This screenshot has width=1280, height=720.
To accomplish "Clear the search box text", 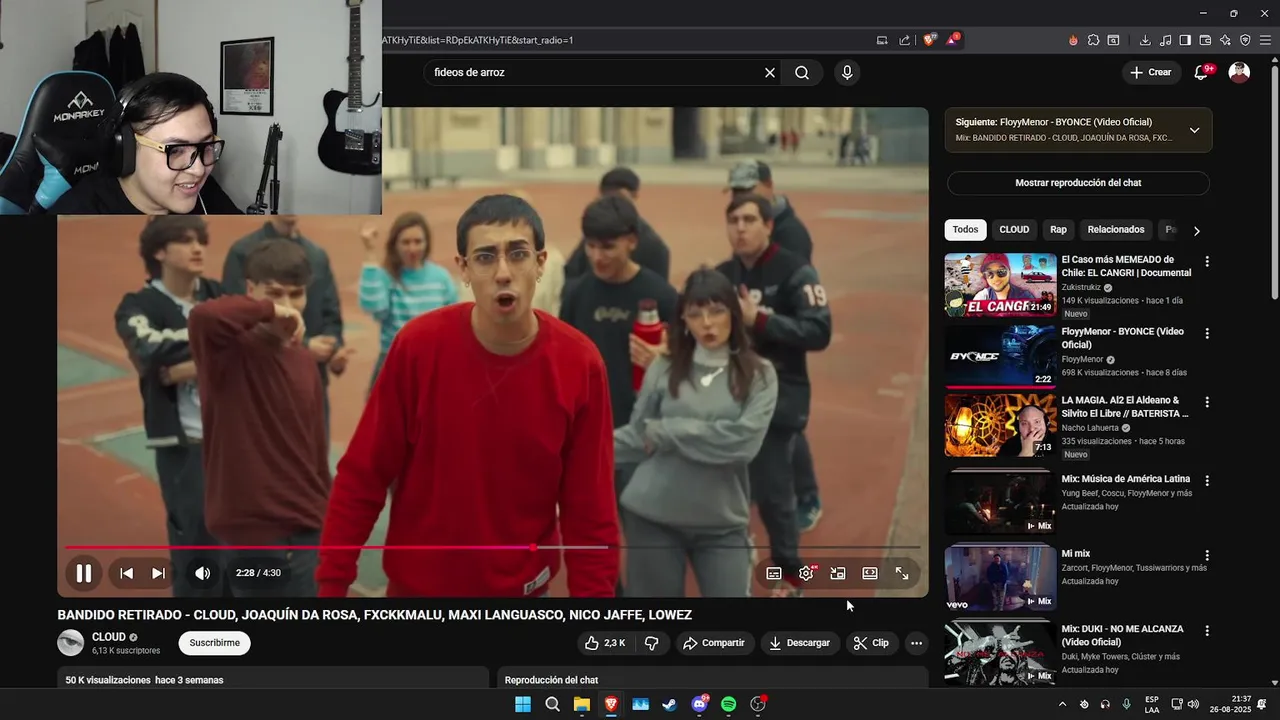I will 770,73.
